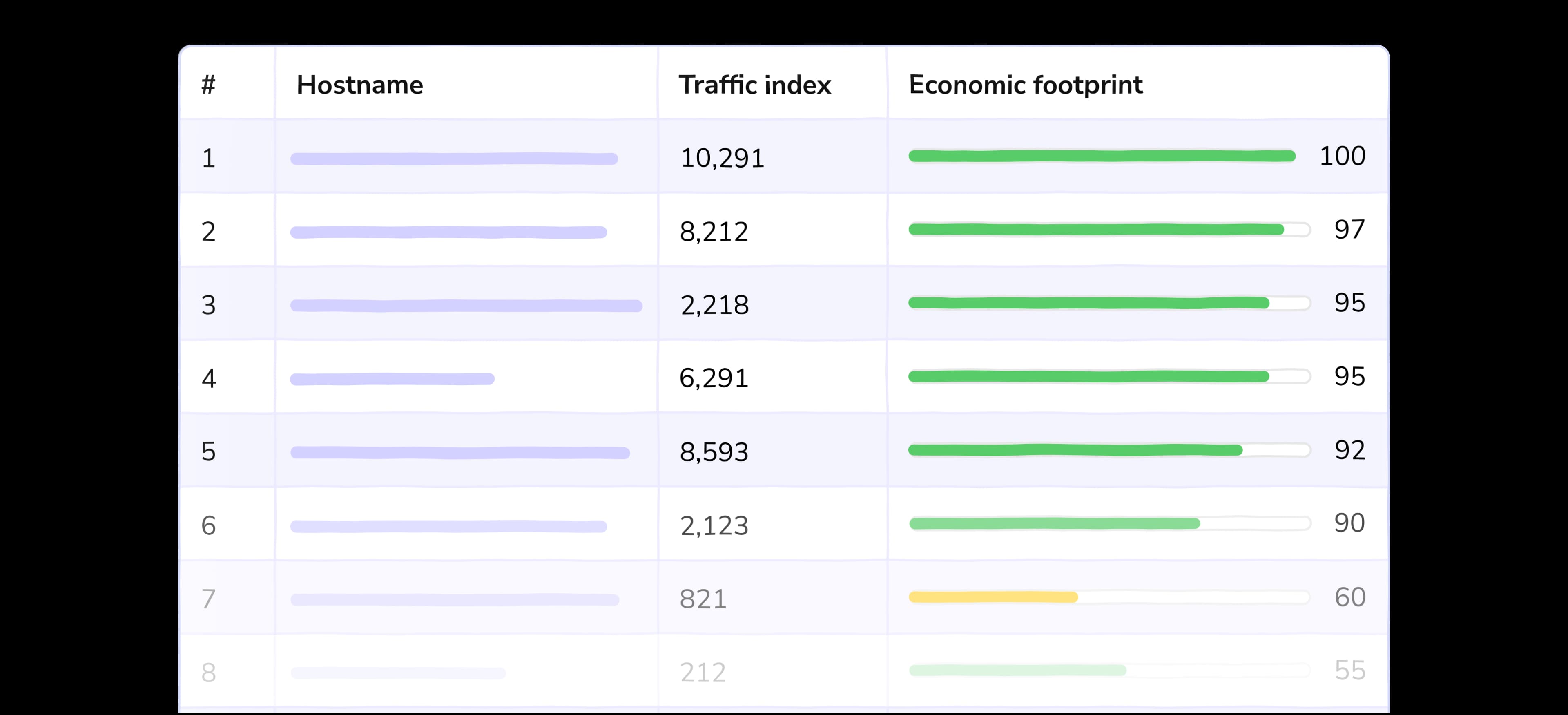Open the hostname link in row 6
Viewport: 1568px width, 715px height.
click(x=448, y=526)
